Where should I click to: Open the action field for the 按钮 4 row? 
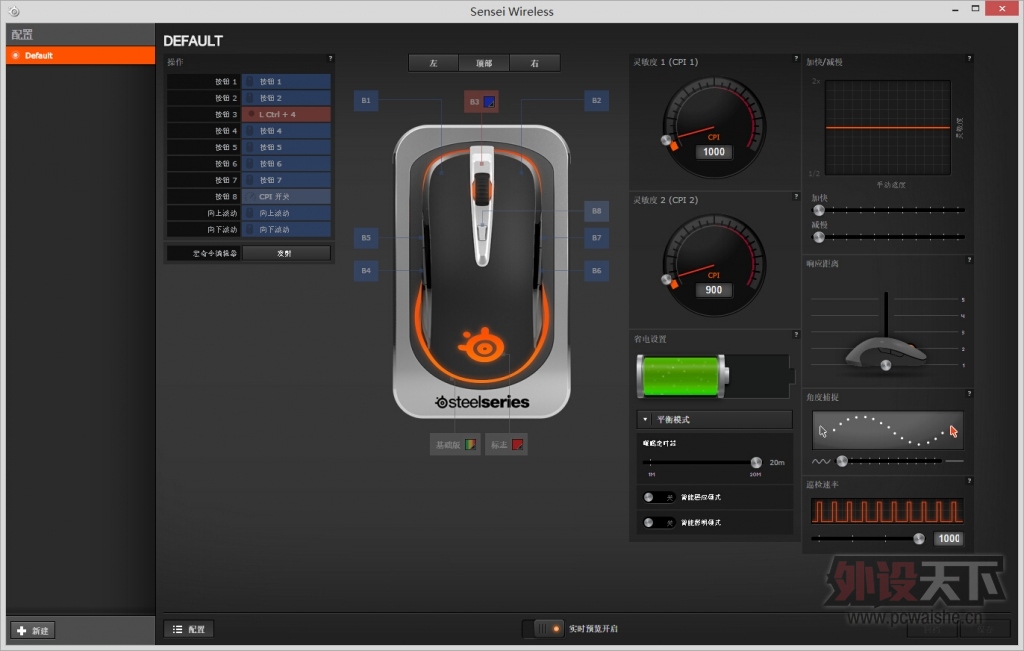(x=286, y=131)
